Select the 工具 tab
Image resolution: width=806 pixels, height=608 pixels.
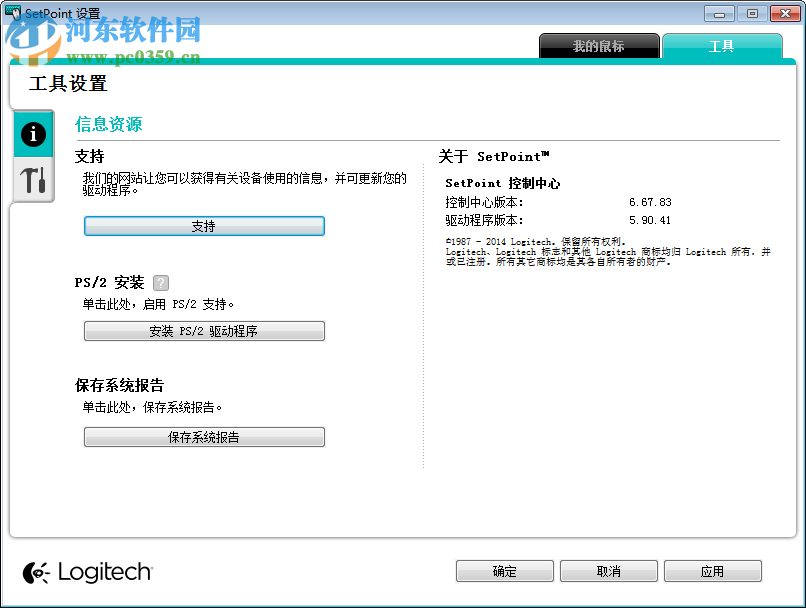[x=722, y=46]
